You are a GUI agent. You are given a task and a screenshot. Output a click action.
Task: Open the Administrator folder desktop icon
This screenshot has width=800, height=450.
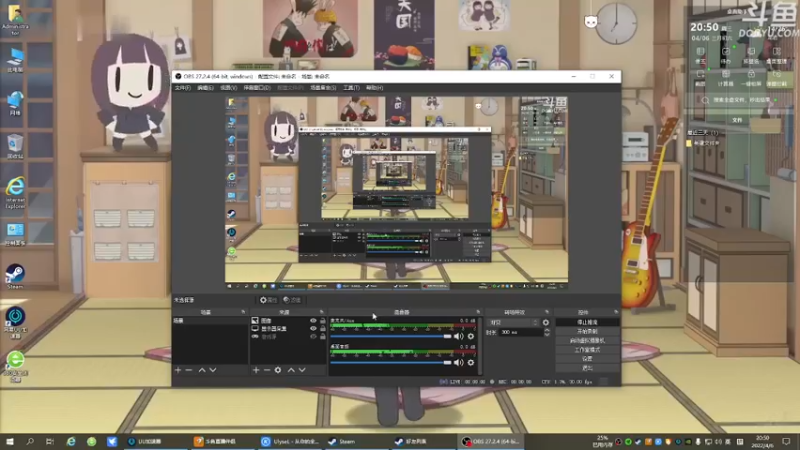coord(15,21)
